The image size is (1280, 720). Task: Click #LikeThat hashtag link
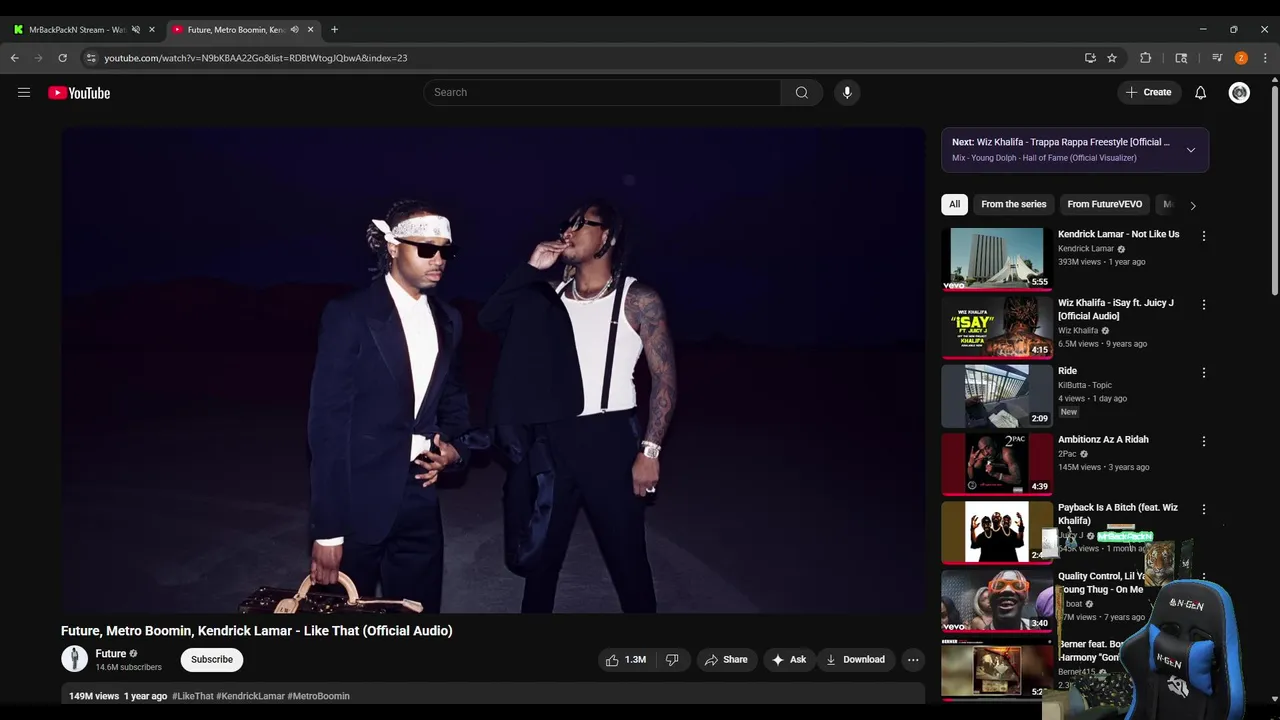click(x=193, y=696)
